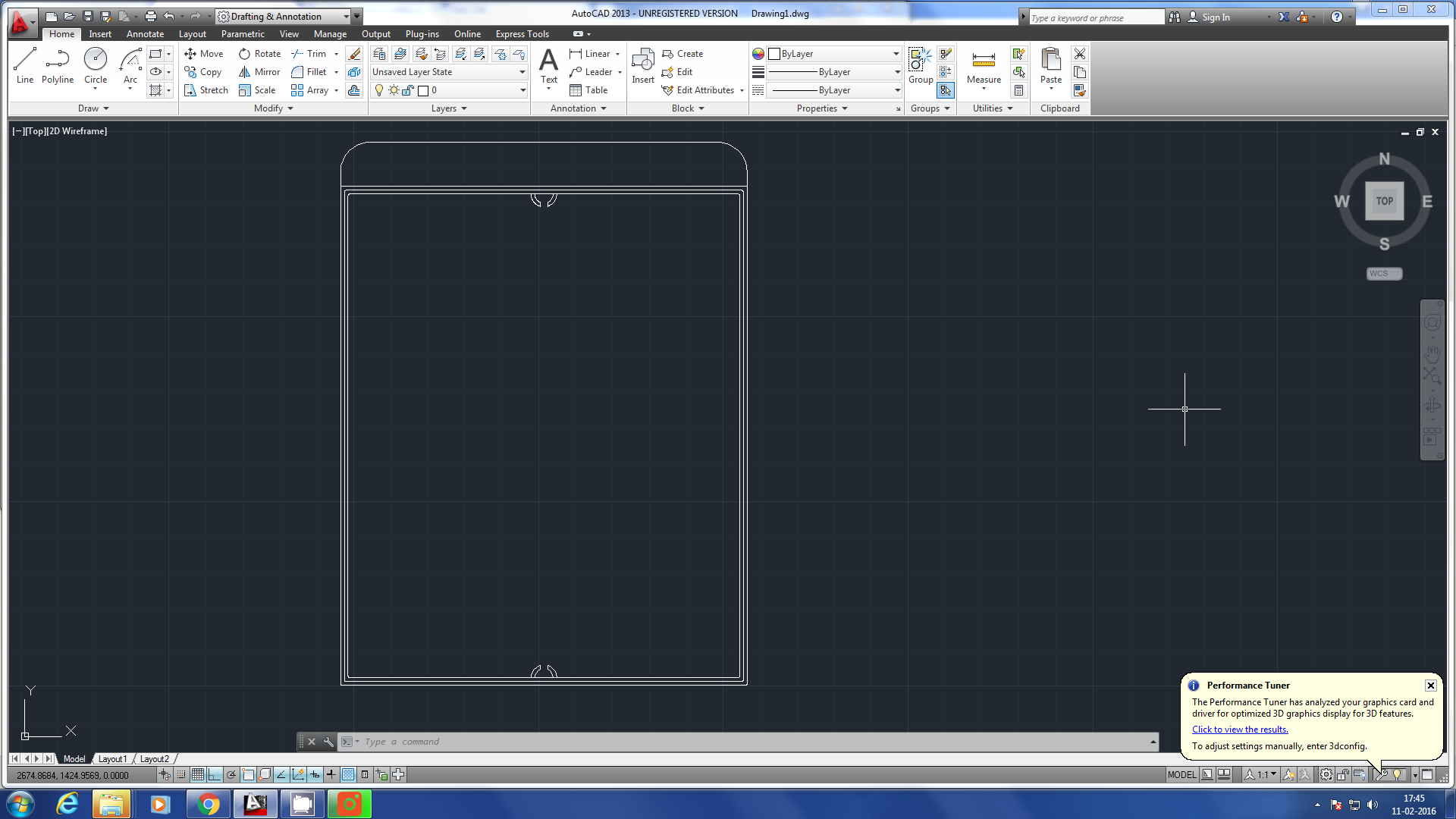Toggle Object Snap Tracking in status bar
1456x819 pixels.
[x=281, y=775]
